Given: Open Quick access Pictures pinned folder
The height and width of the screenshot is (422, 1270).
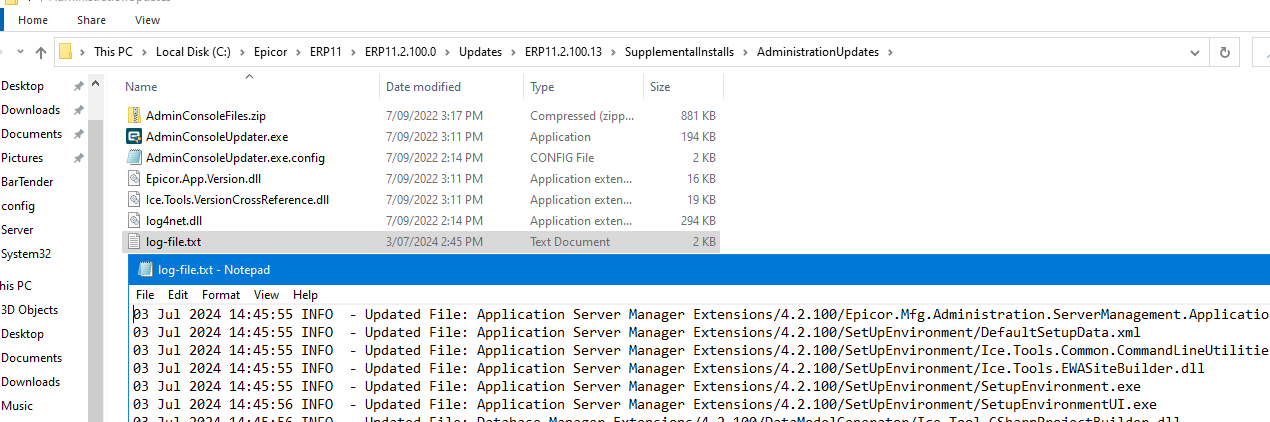Looking at the screenshot, I should pyautogui.click(x=22, y=158).
